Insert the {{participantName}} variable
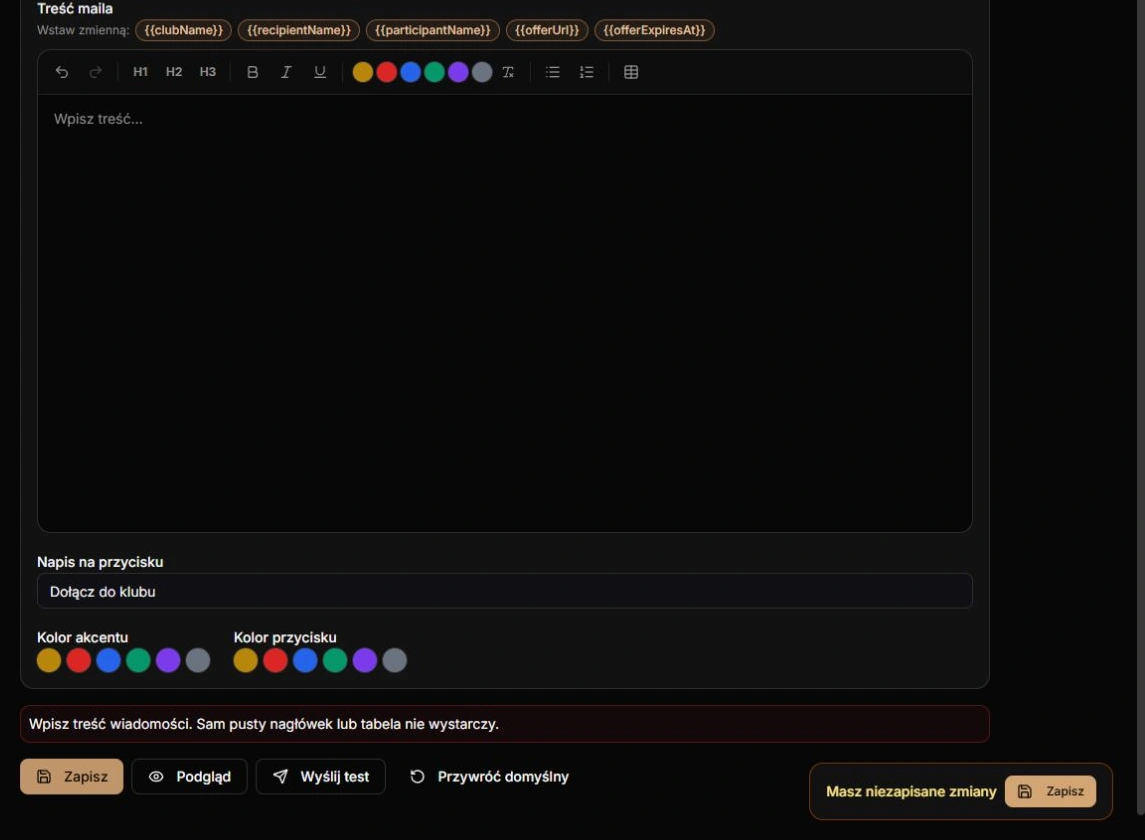Viewport: 1145px width, 840px height. 433,30
